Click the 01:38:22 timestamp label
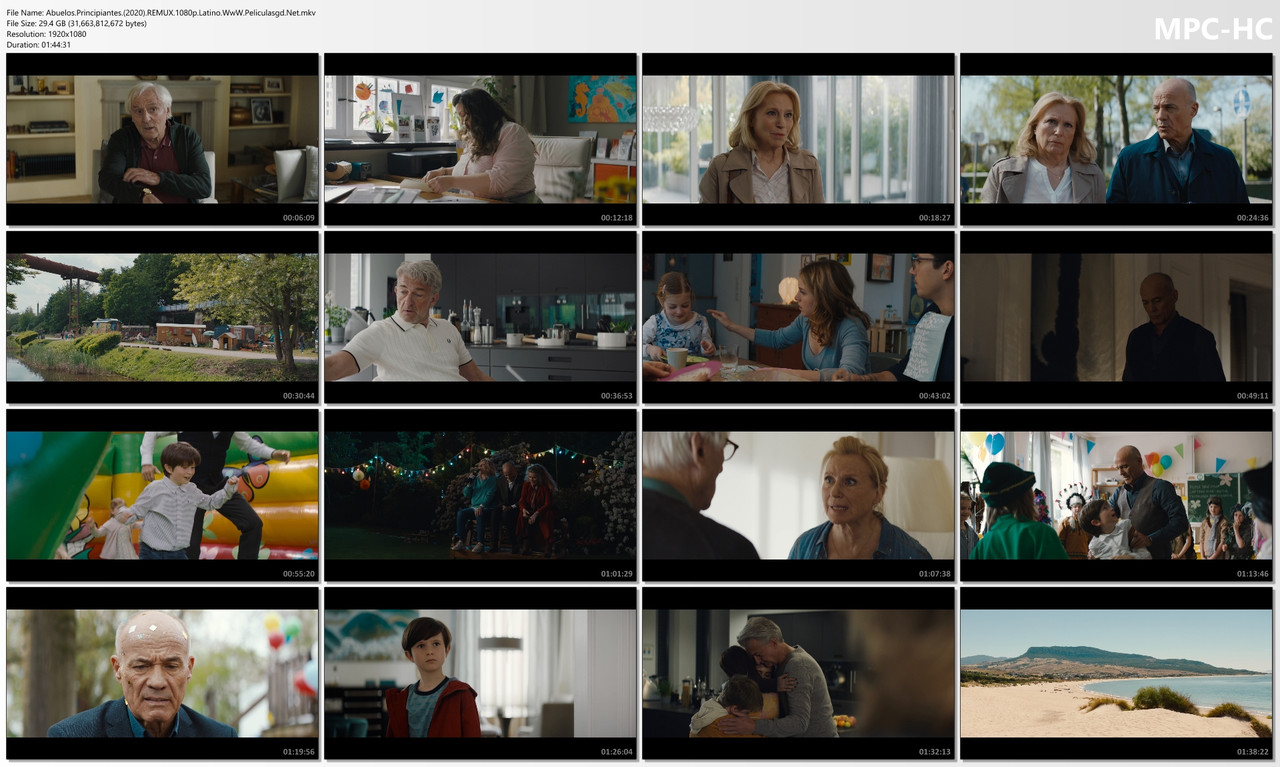Image resolution: width=1280 pixels, height=767 pixels. point(1252,751)
